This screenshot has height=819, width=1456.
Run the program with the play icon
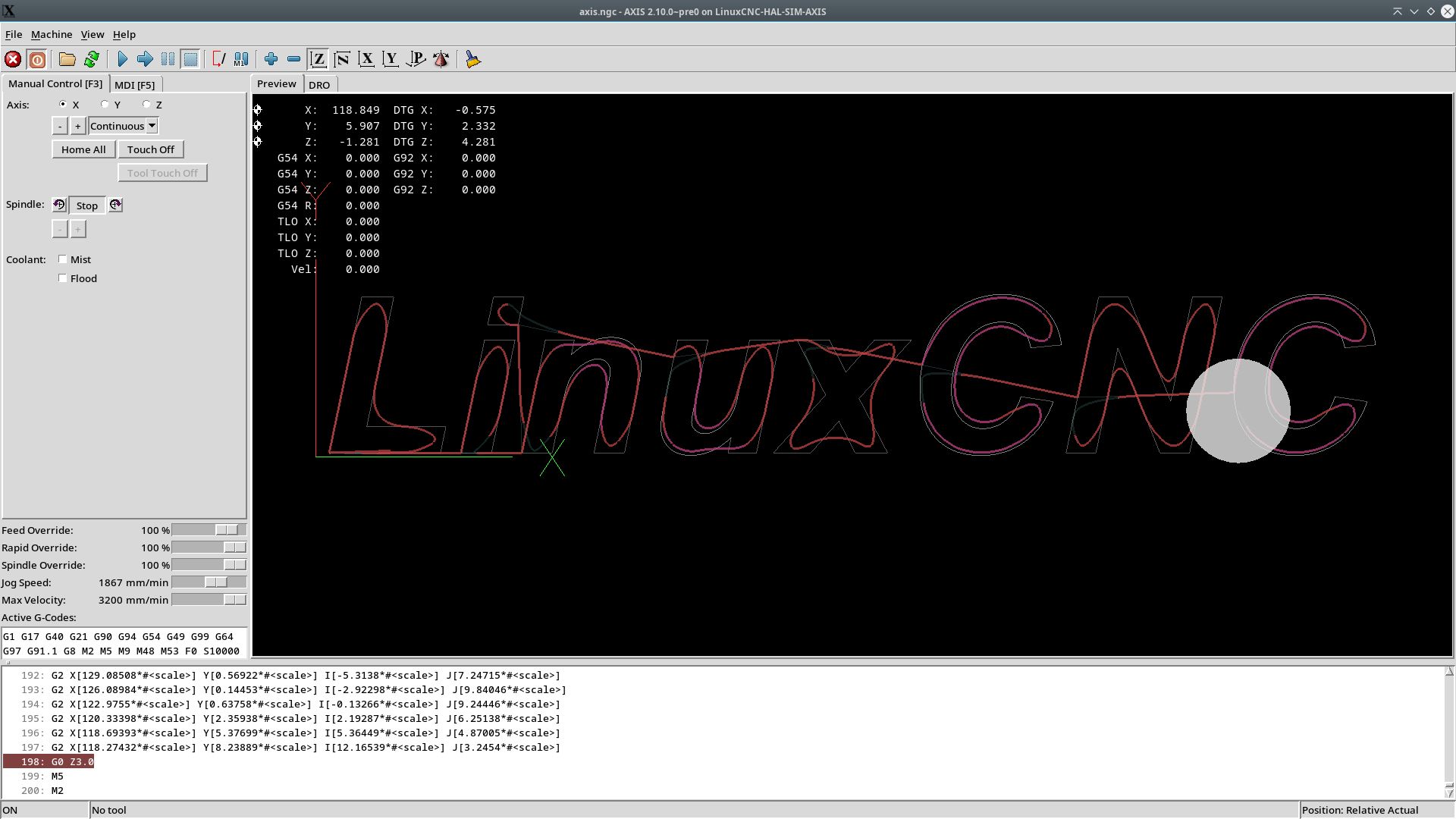click(x=122, y=59)
